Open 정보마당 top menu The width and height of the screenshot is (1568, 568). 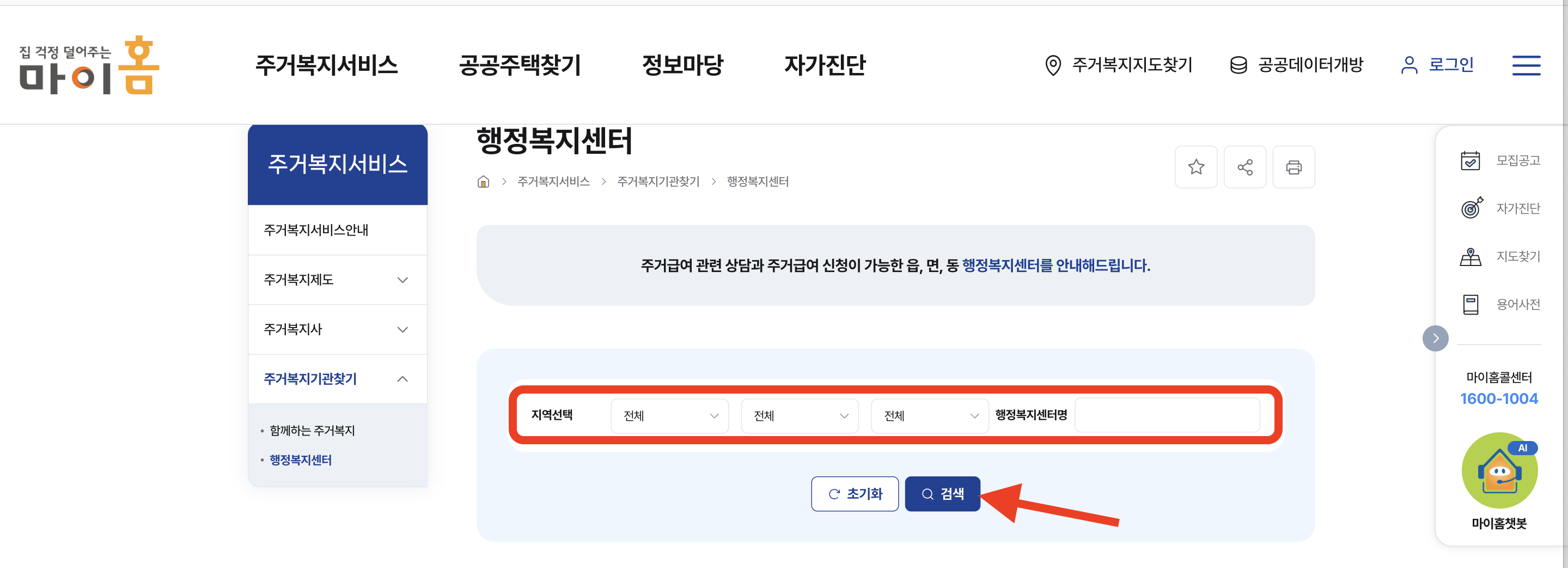[x=682, y=65]
